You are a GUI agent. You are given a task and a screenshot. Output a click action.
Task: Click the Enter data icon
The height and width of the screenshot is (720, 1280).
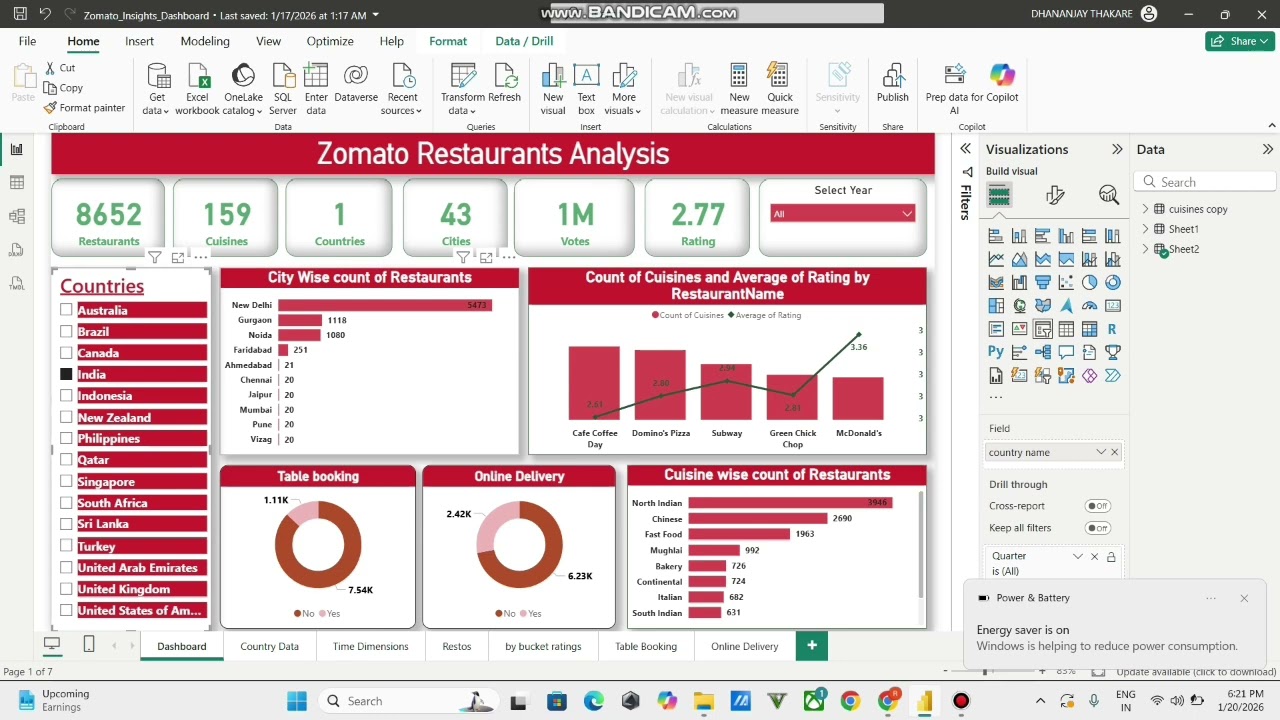(x=316, y=76)
